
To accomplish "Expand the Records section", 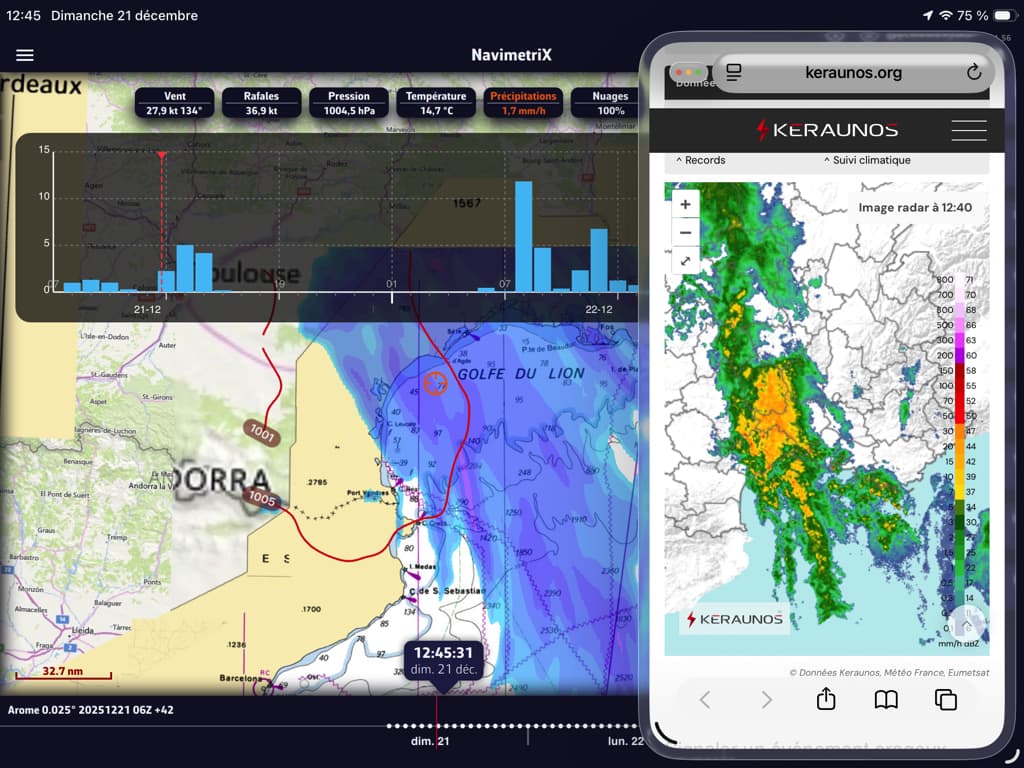I will (701, 160).
